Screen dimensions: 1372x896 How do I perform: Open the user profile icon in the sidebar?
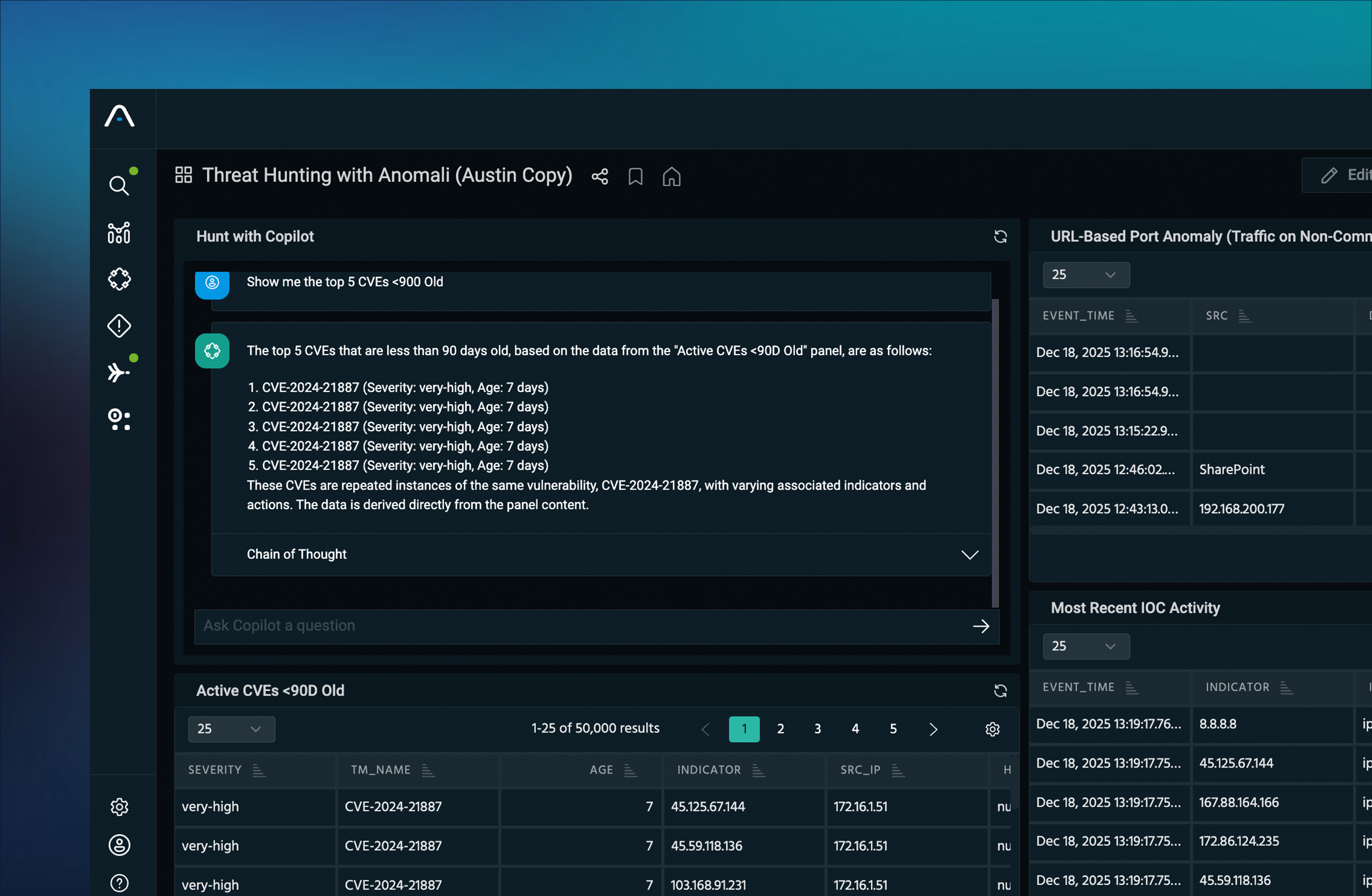[119, 845]
